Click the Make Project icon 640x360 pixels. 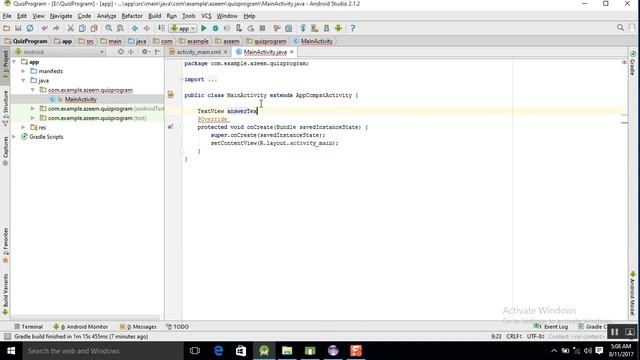click(x=161, y=28)
